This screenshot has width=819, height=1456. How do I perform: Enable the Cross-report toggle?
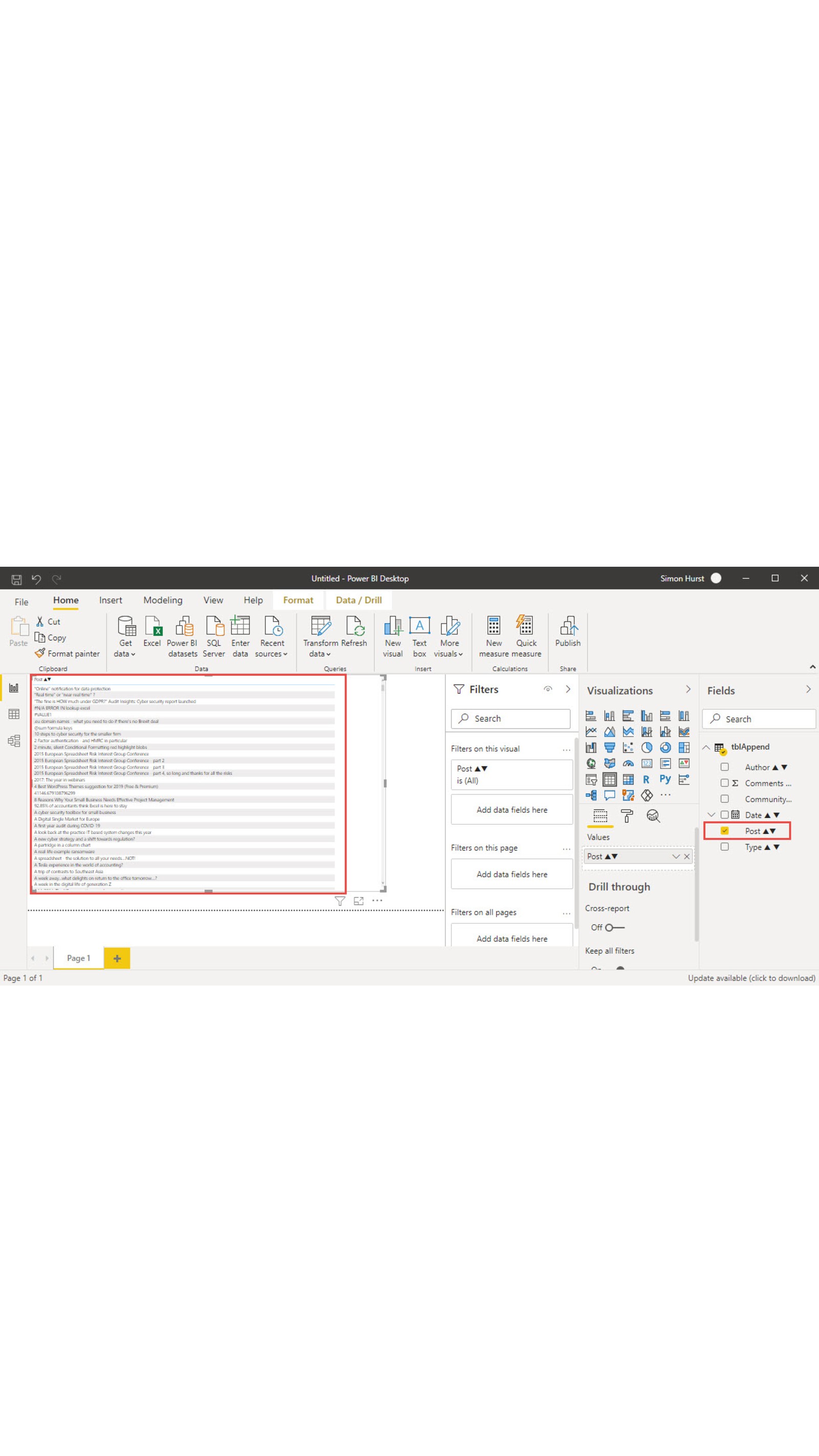609,927
